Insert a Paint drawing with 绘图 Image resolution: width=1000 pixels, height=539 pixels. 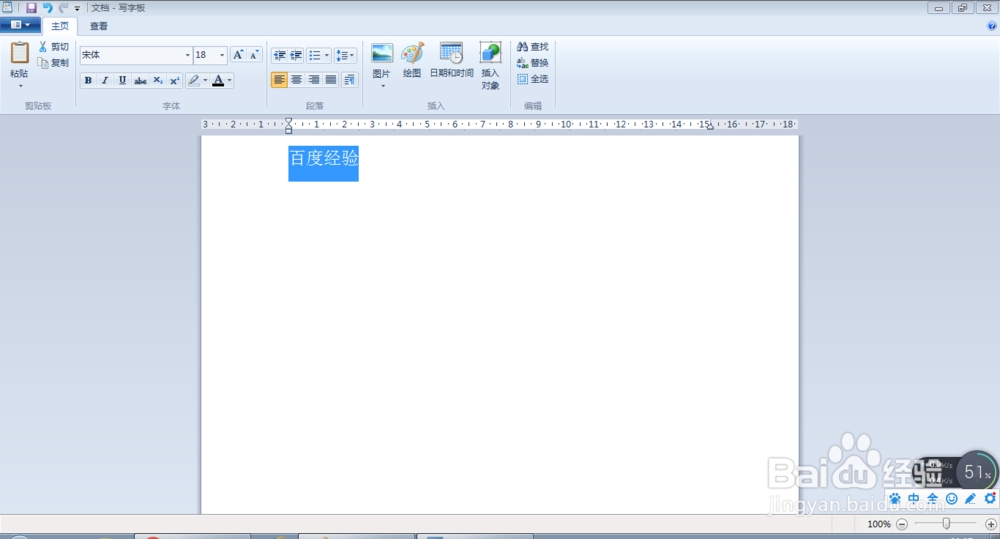coord(412,61)
